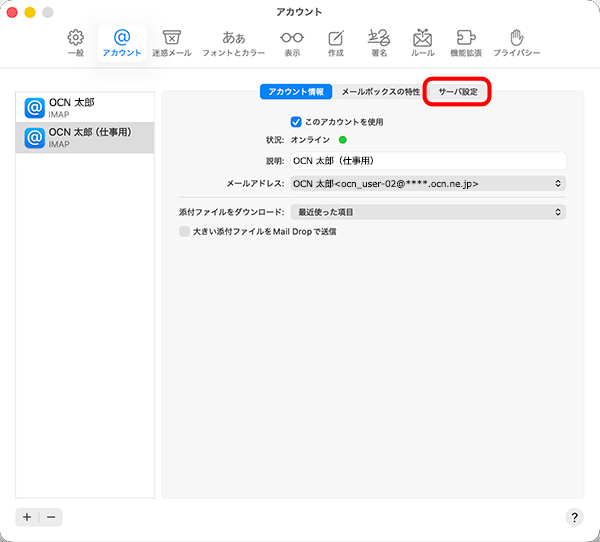Open the 一般 general preferences pane
The image size is (600, 542).
coord(75,42)
